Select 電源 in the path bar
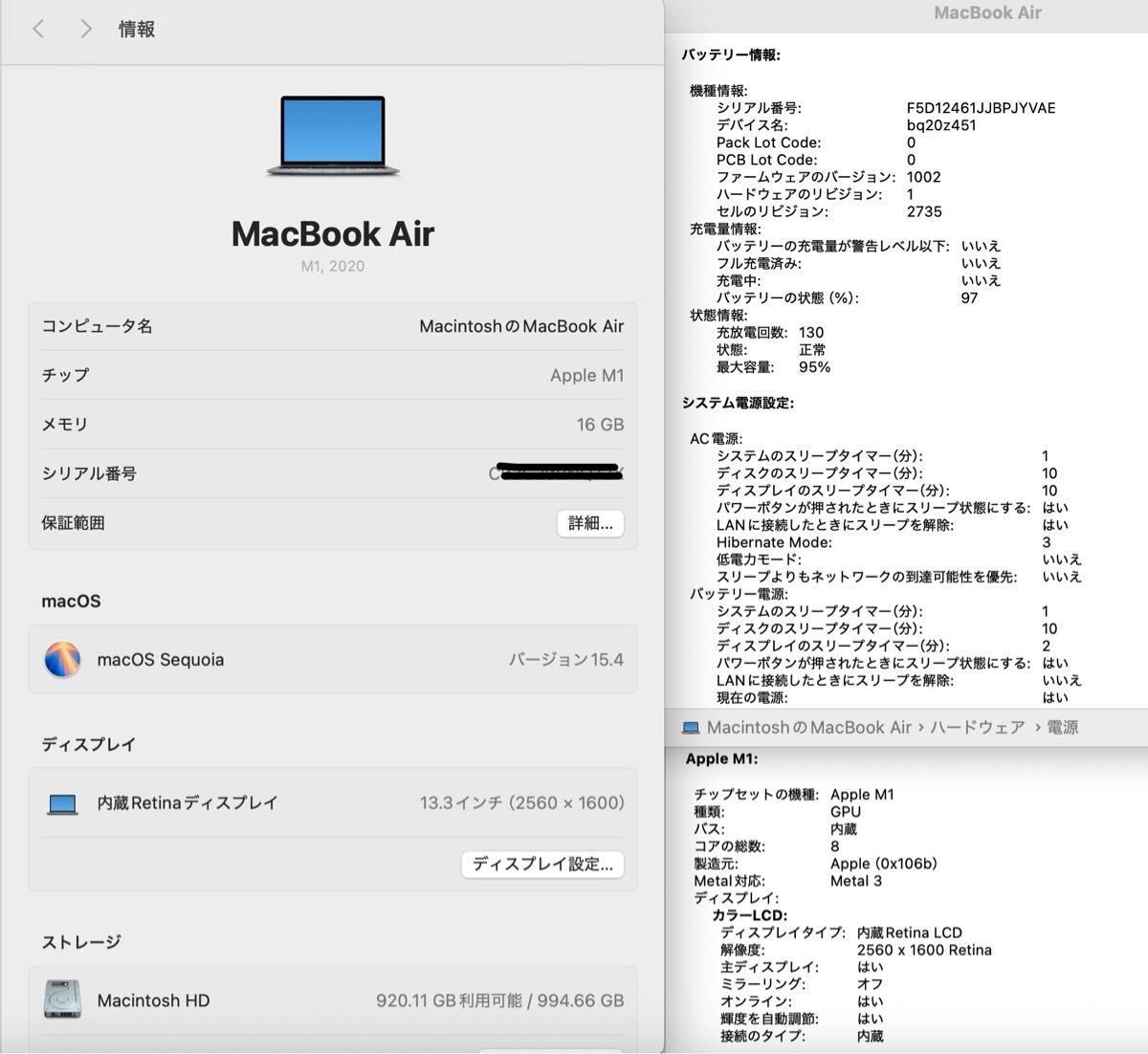This screenshot has width=1148, height=1054. (1062, 728)
